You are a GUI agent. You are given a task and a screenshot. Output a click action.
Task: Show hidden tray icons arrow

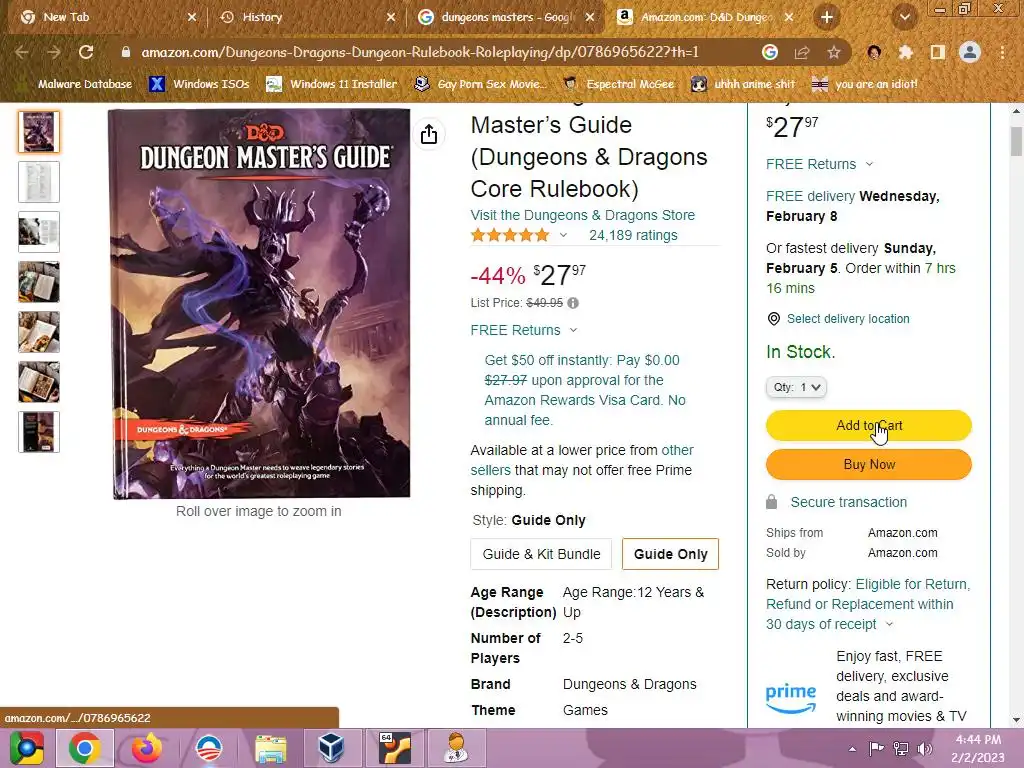(x=852, y=749)
